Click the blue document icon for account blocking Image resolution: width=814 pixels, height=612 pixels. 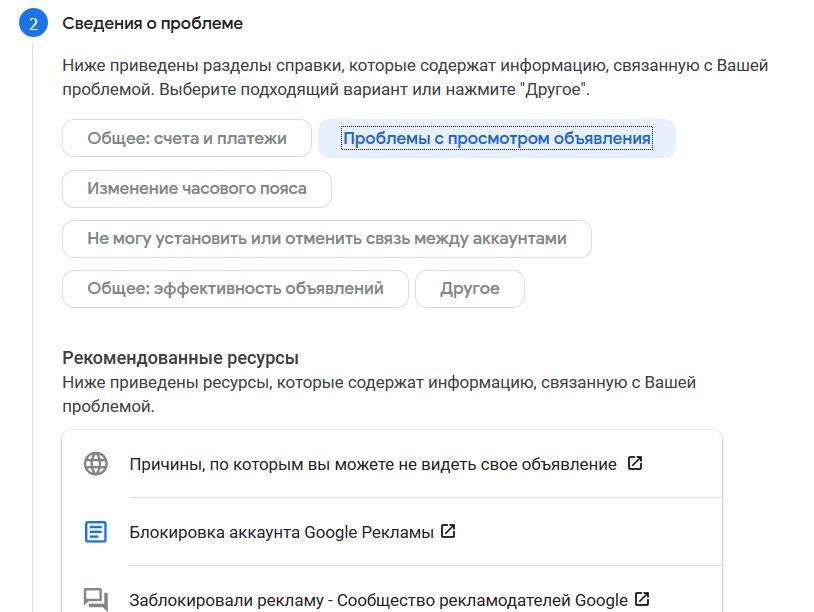96,532
